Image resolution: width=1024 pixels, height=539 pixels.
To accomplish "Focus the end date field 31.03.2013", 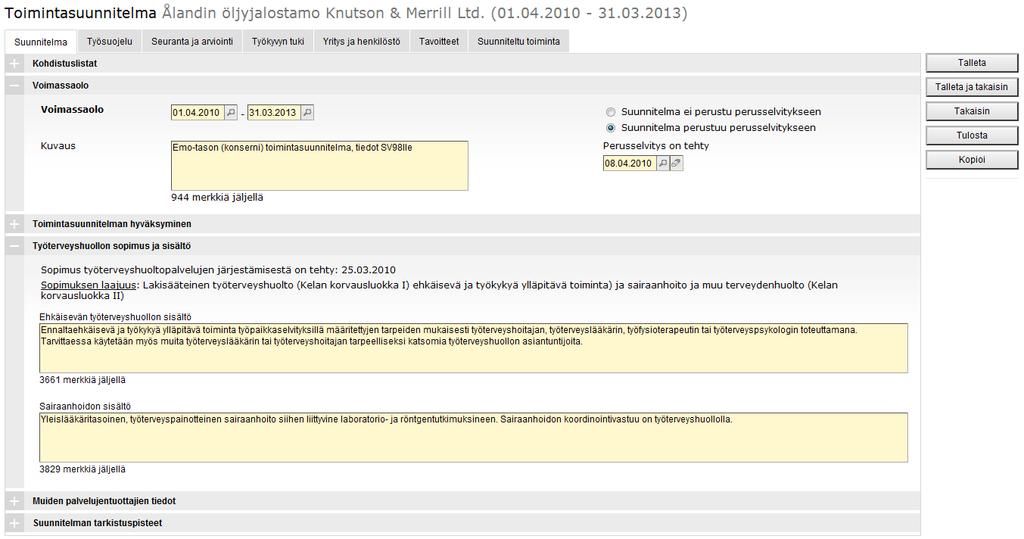I will click(274, 112).
